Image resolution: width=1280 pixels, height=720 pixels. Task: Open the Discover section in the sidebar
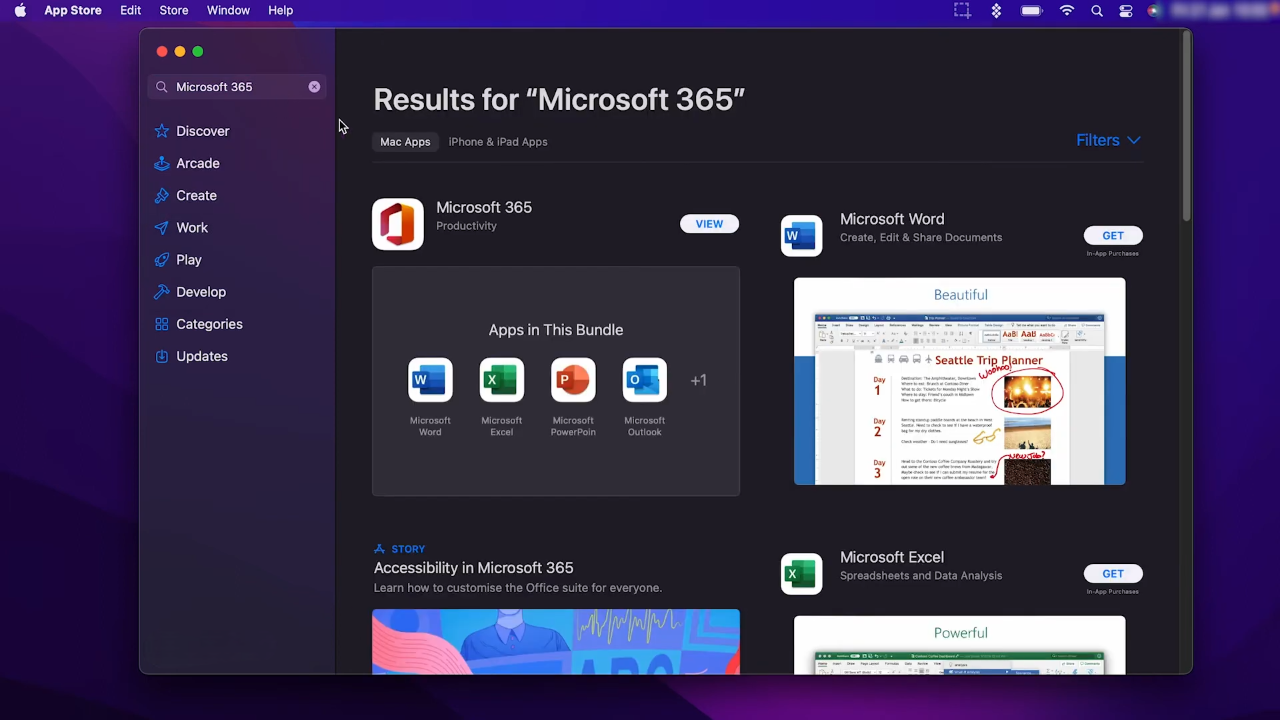(x=202, y=131)
